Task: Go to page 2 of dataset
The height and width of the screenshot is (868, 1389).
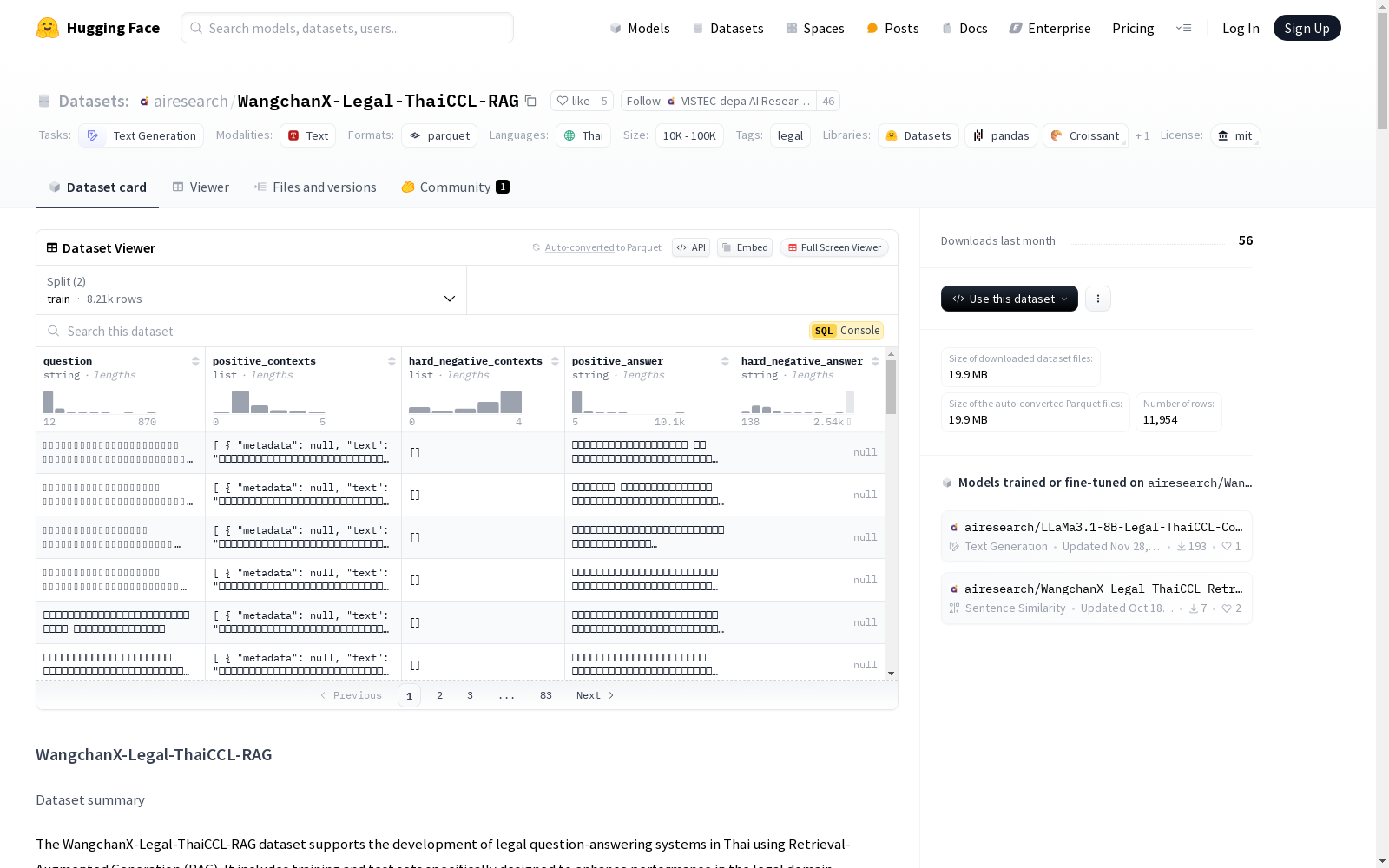Action: click(440, 695)
